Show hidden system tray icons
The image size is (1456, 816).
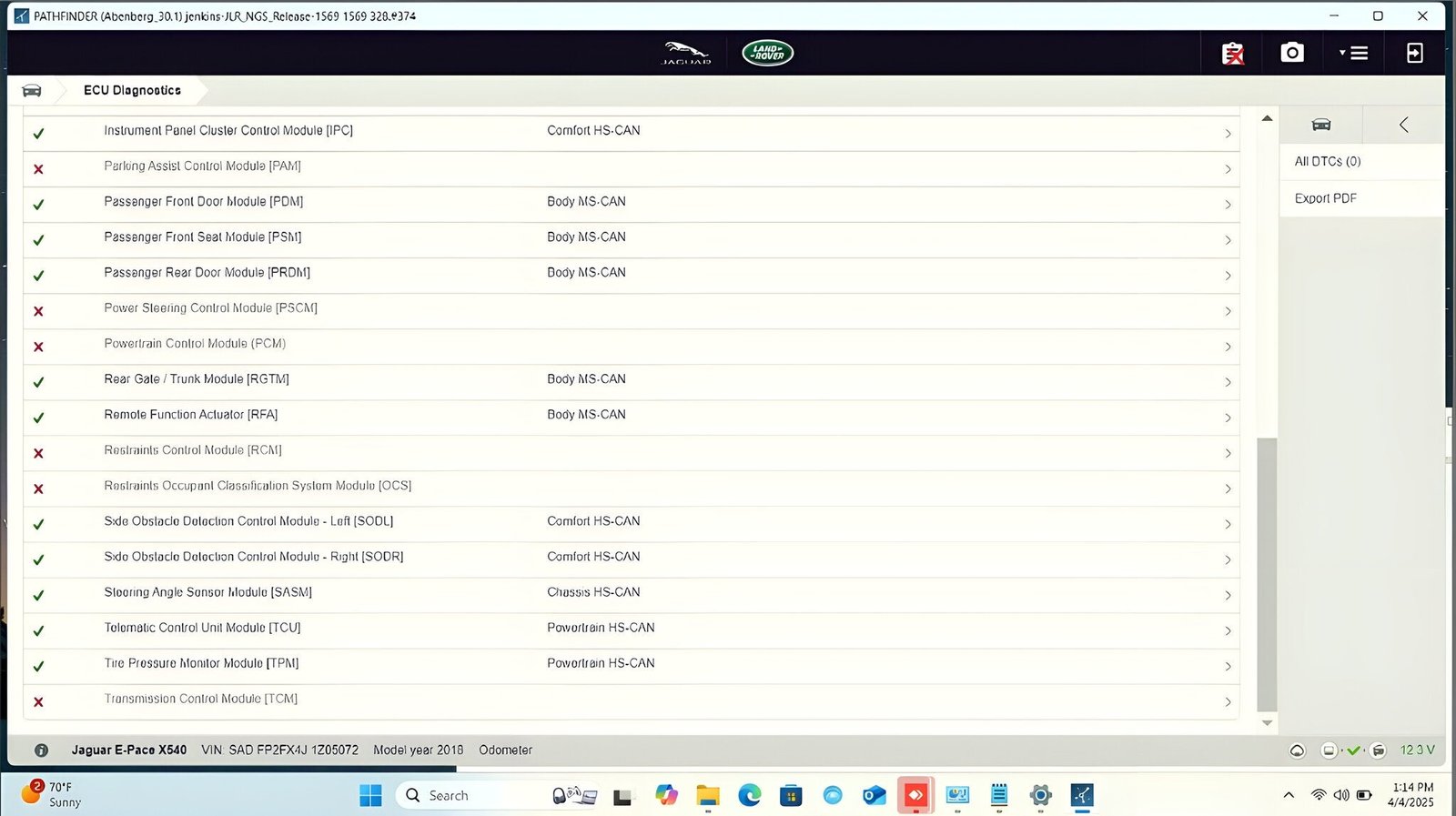pos(1289,795)
